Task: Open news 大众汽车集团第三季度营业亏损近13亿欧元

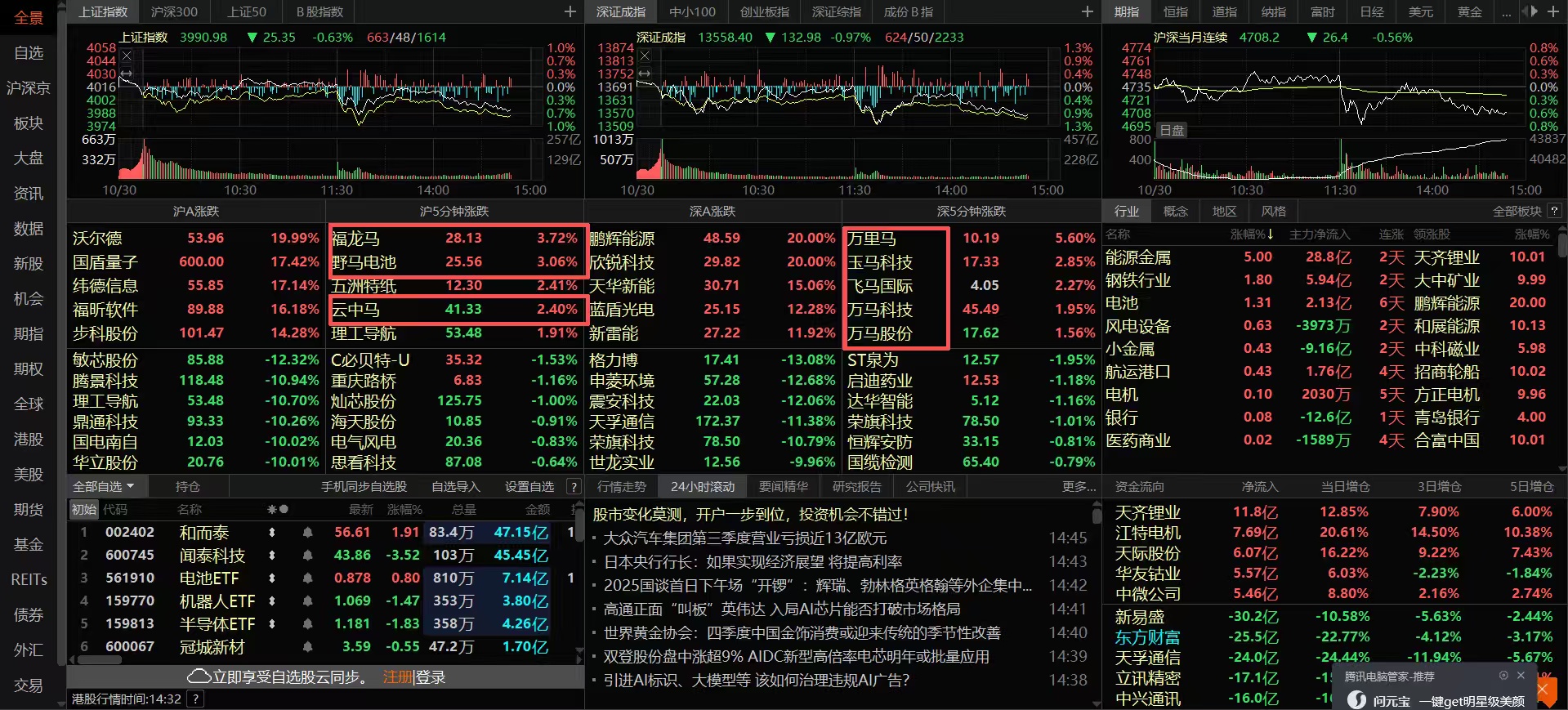Action: pos(744,538)
